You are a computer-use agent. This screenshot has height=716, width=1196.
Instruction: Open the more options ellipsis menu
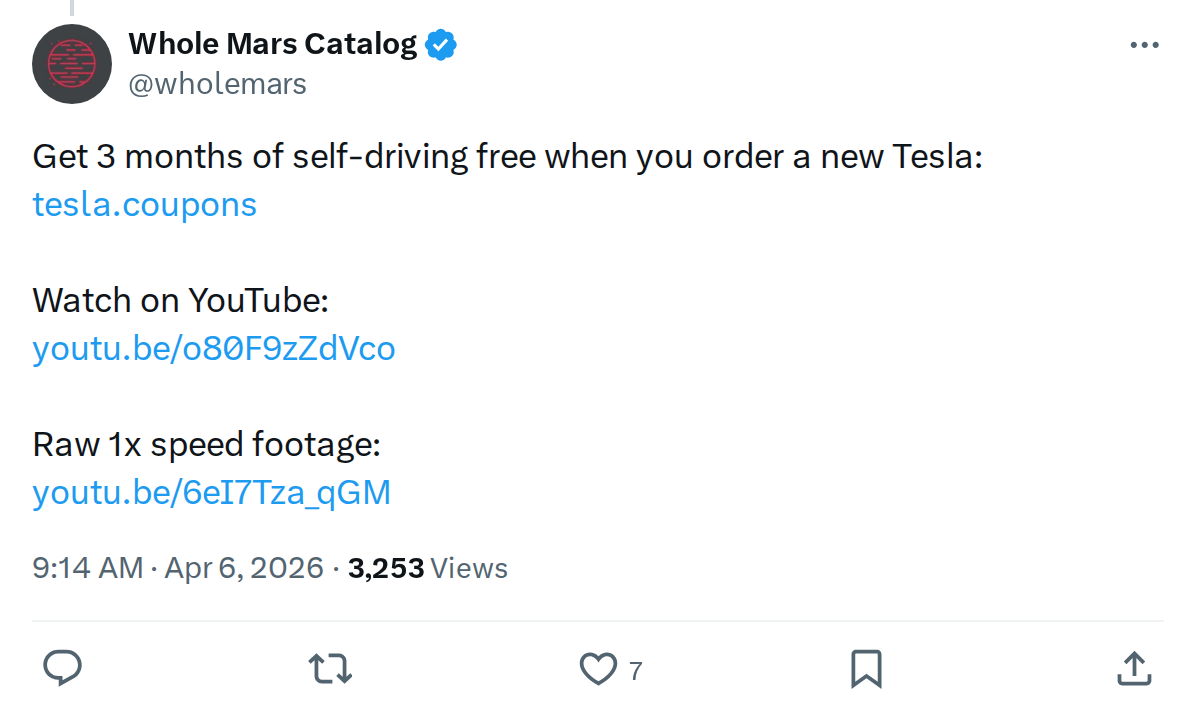[x=1144, y=44]
